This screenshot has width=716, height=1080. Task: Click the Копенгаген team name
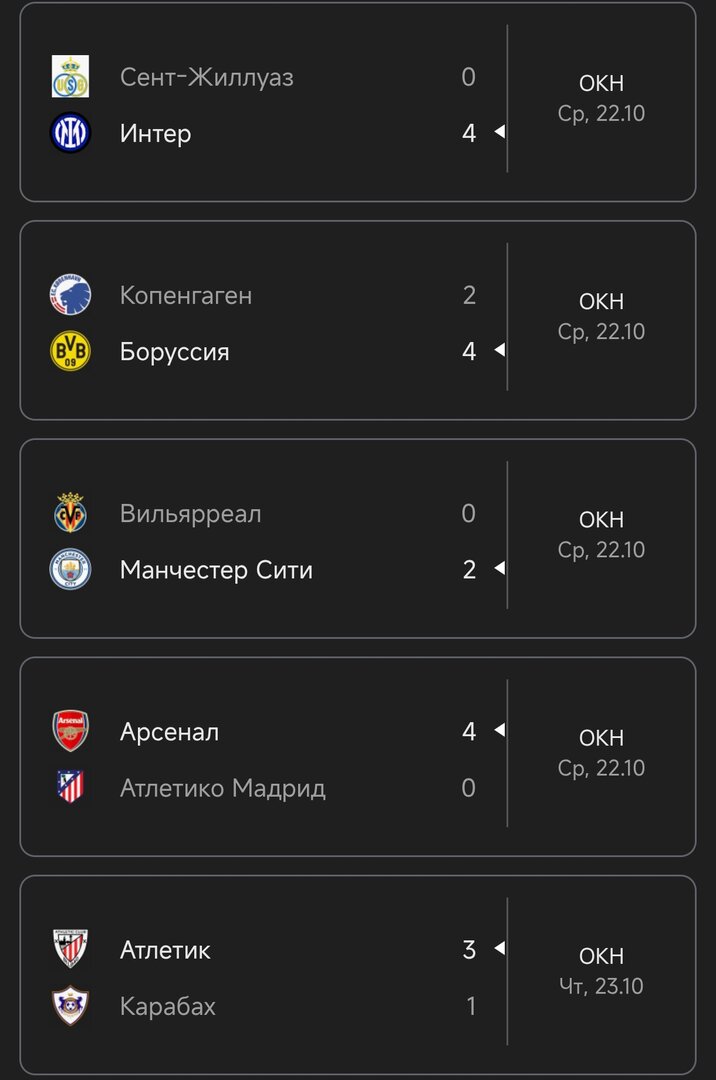[x=186, y=296]
